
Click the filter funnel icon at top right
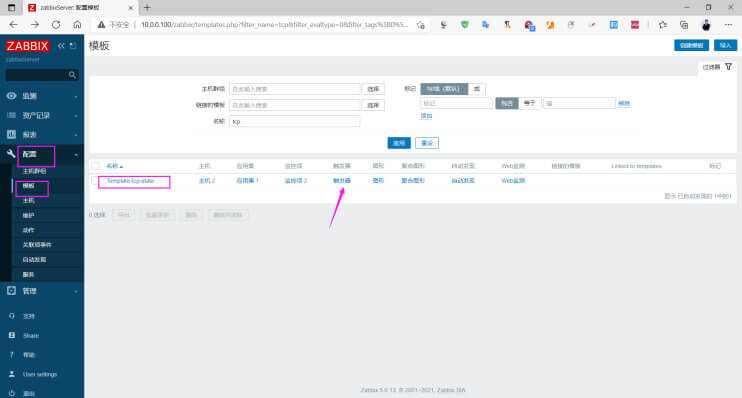(729, 67)
